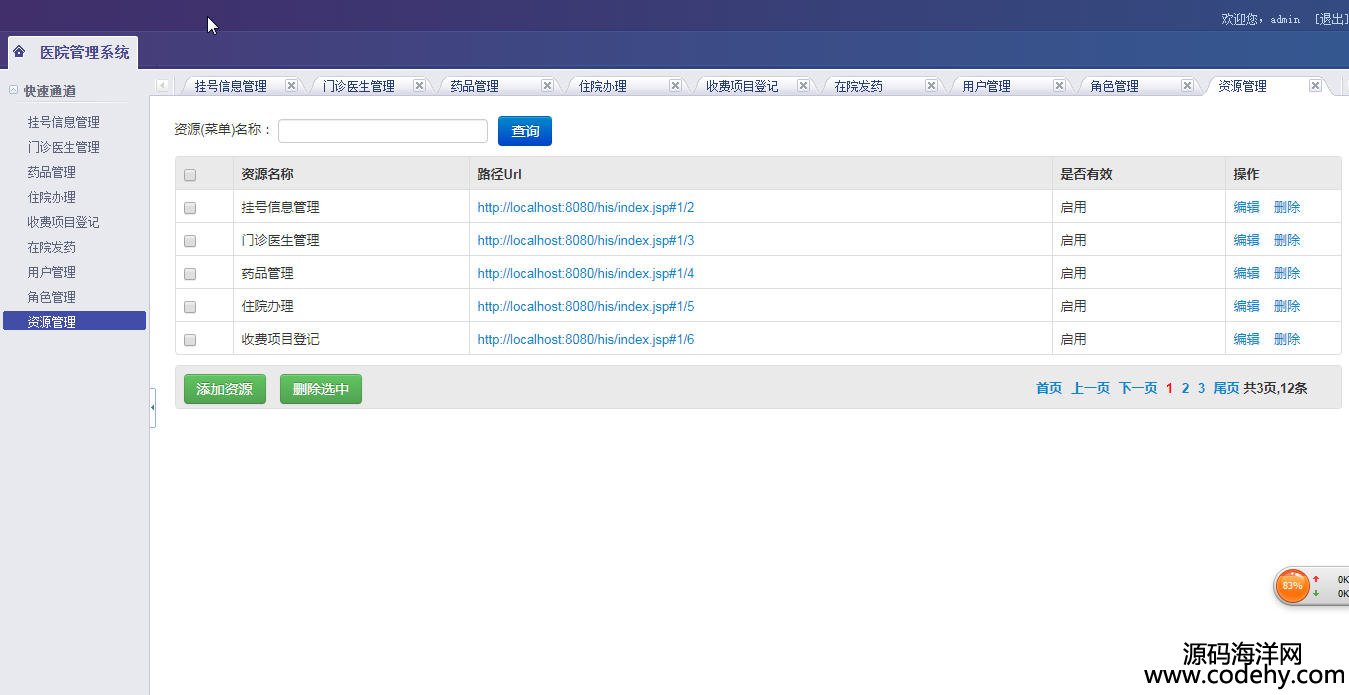Click the 查询 search button

tap(525, 131)
